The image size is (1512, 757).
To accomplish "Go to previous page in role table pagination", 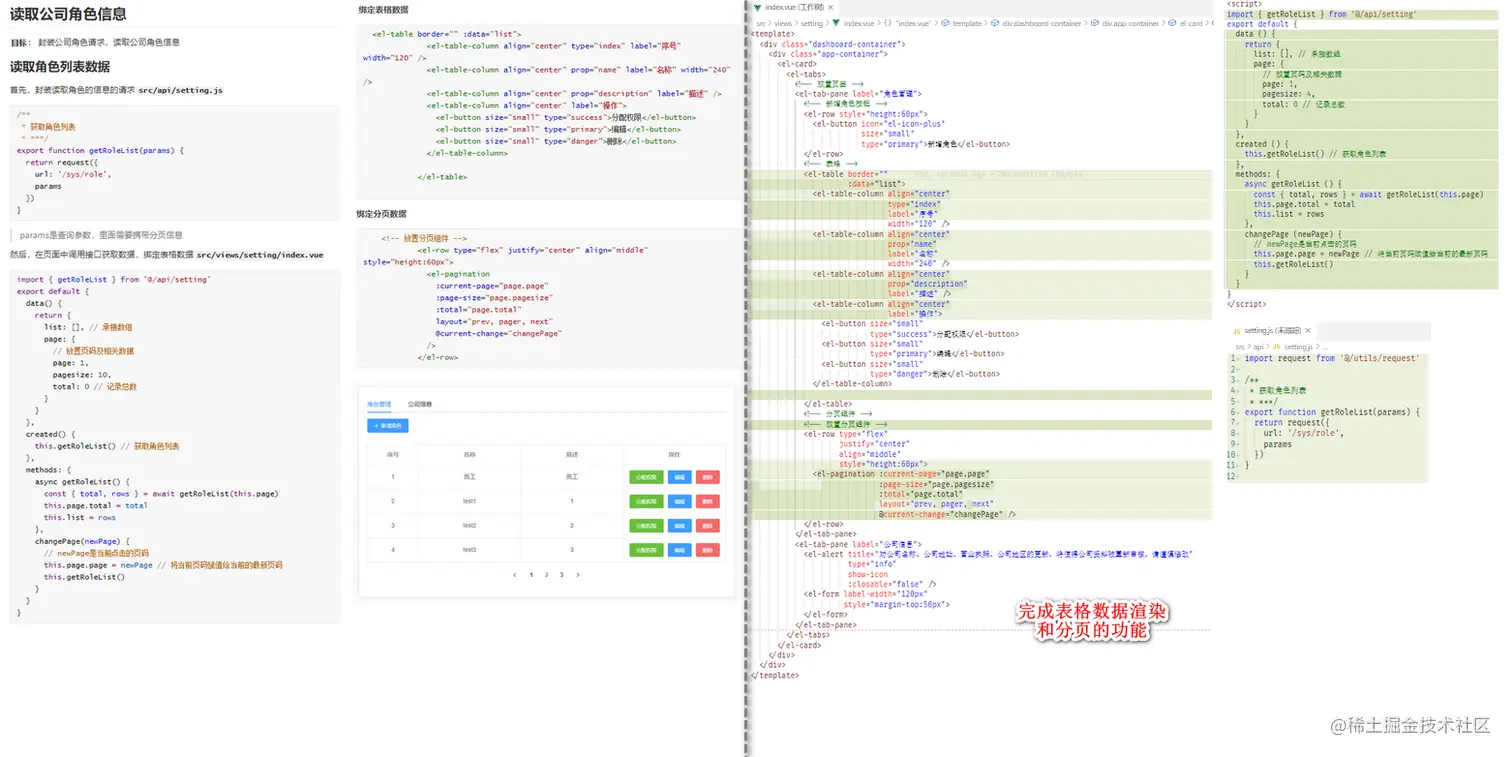I will click(515, 575).
